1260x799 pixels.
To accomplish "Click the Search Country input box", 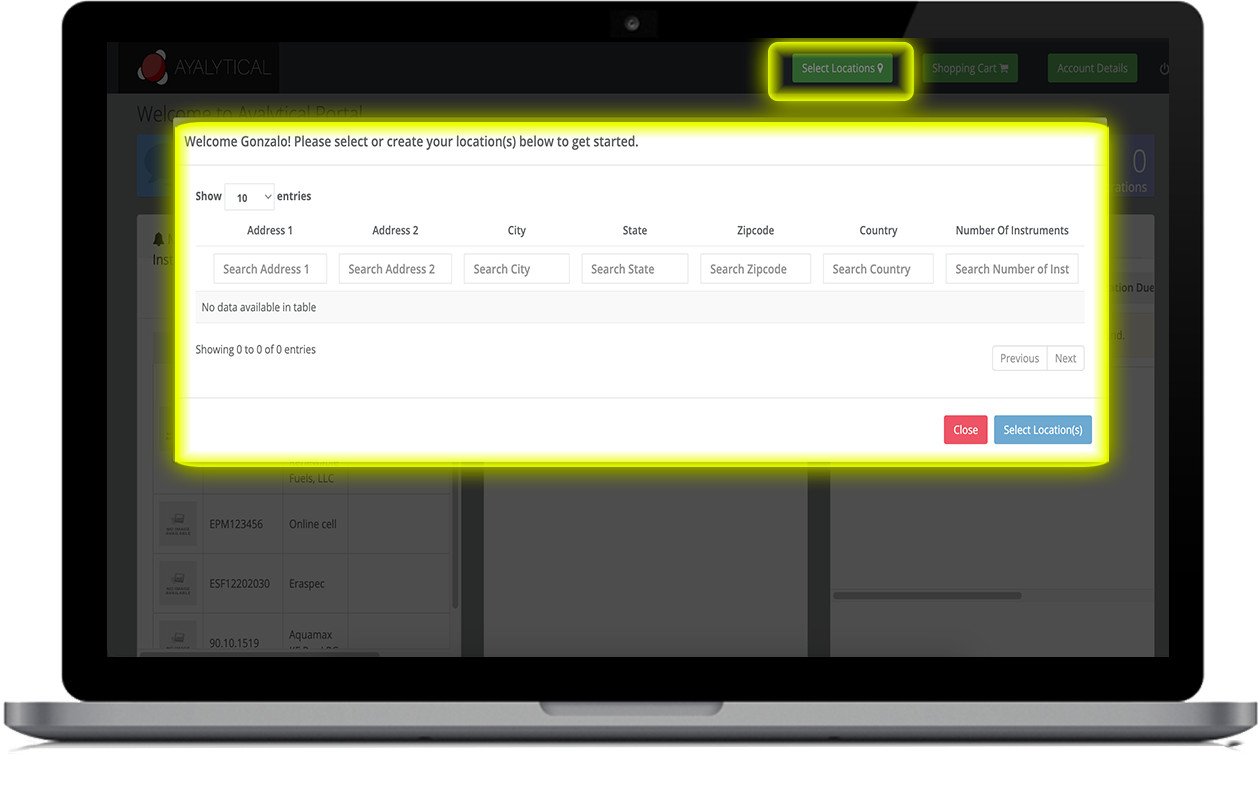I will (x=877, y=269).
